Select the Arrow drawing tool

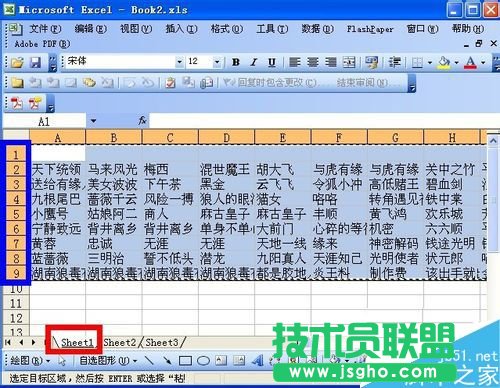pos(167,361)
